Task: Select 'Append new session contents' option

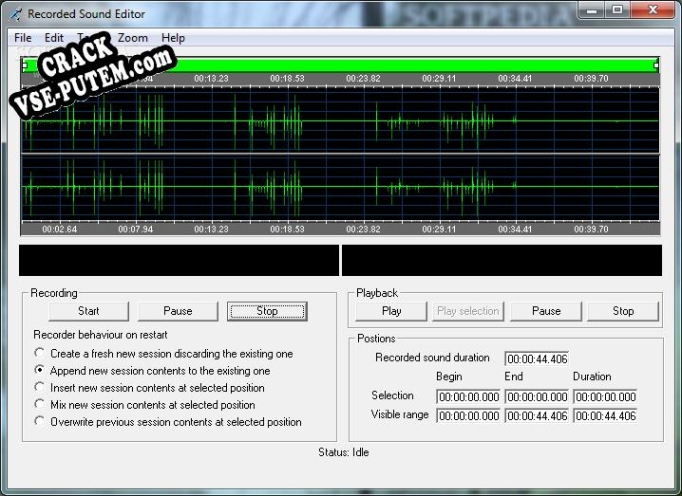Action: click(40, 371)
